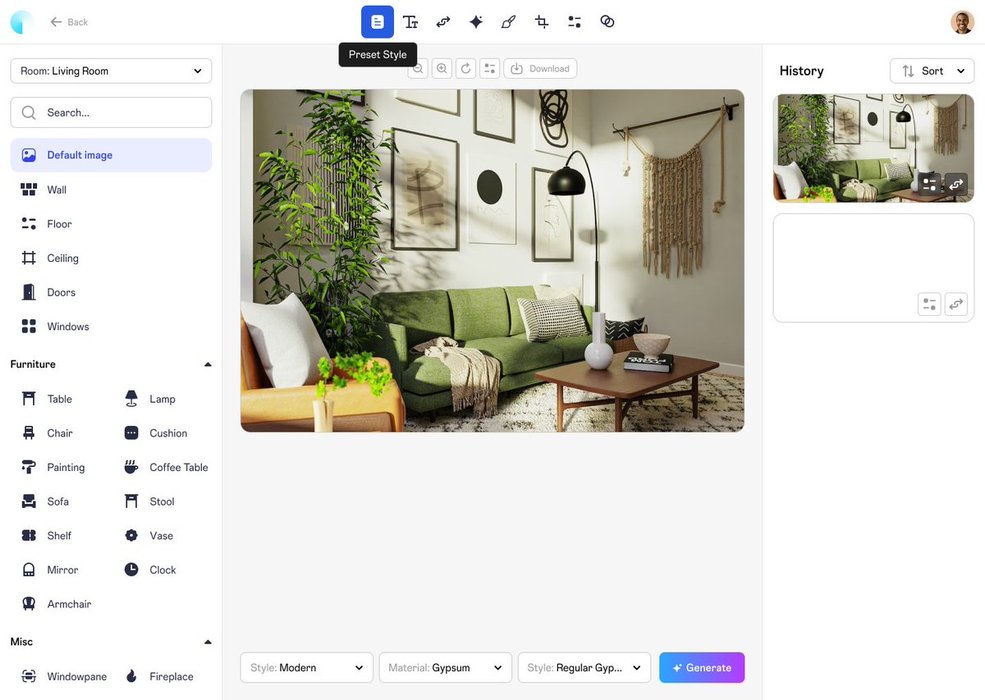Viewport: 985px width, 700px height.
Task: Open the Room: Living Room dropdown
Action: pyautogui.click(x=111, y=71)
